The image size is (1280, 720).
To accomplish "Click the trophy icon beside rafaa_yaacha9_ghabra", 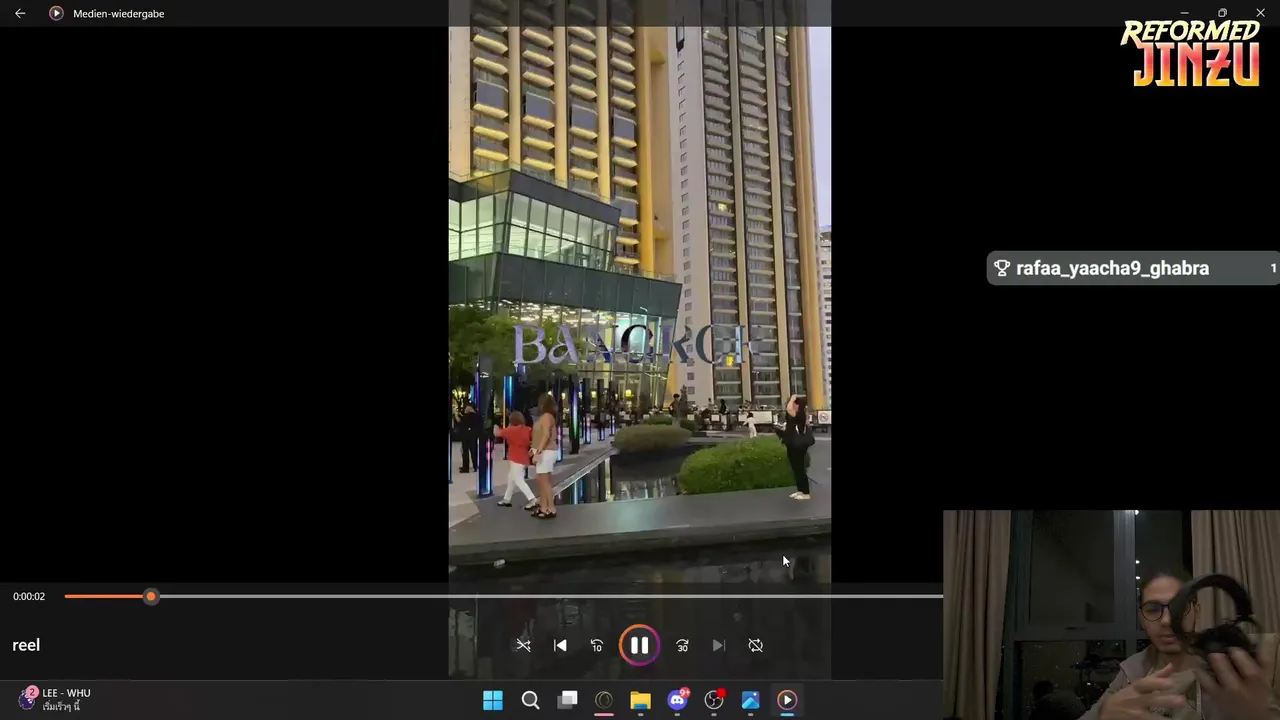I will point(1002,268).
